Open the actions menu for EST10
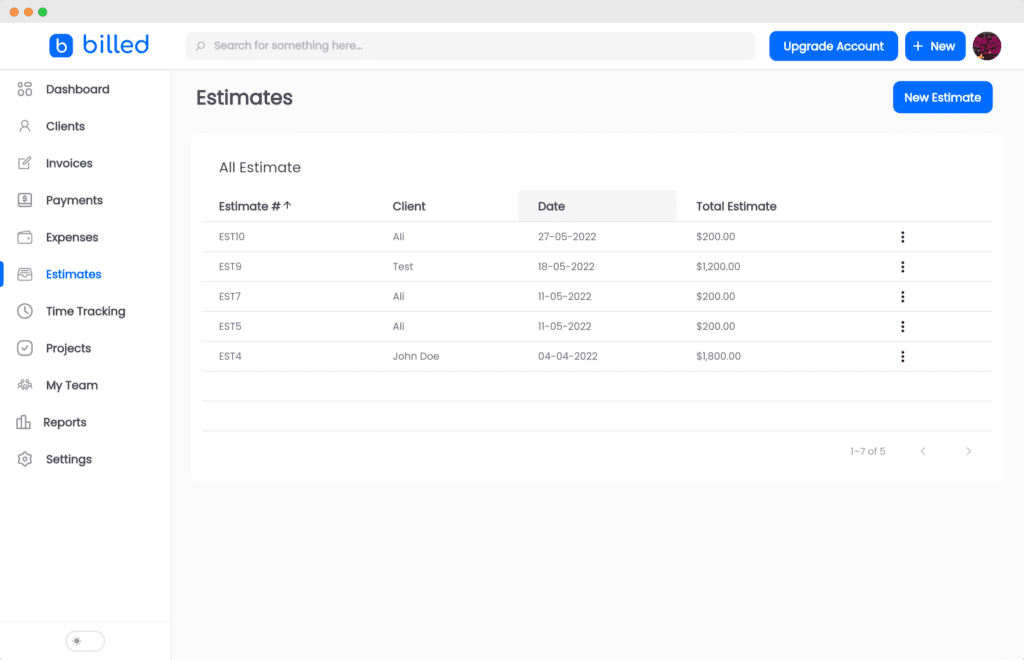1024x660 pixels. 903,237
